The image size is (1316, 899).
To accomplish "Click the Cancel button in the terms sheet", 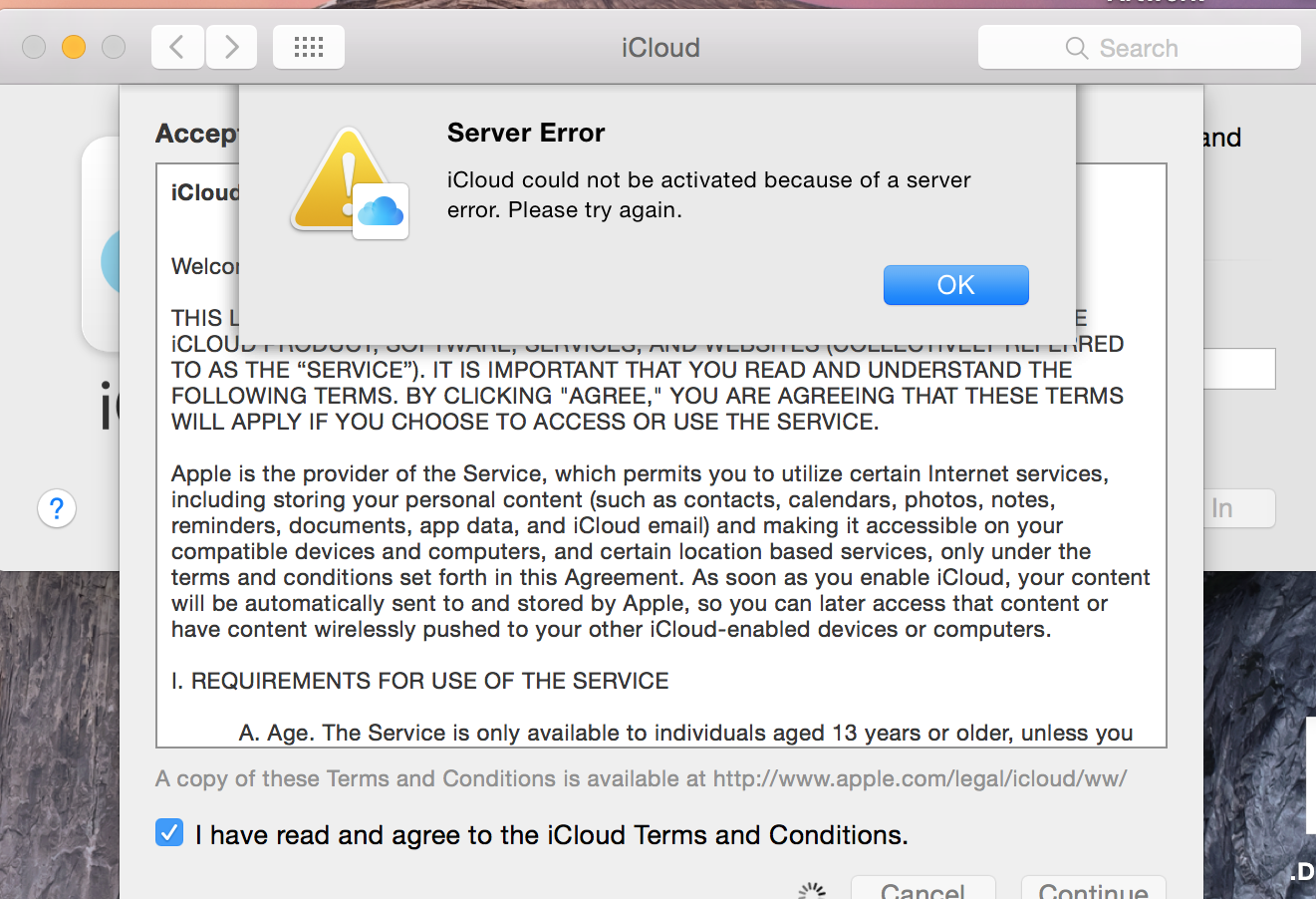I will click(x=922, y=888).
